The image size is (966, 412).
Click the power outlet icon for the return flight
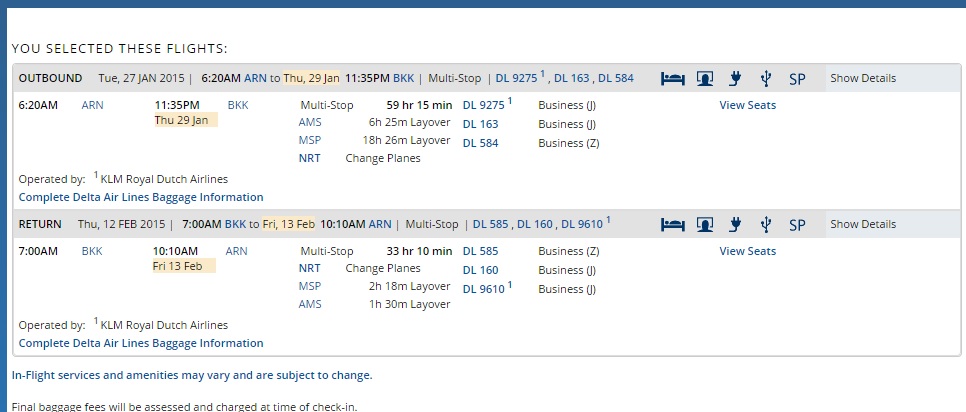pyautogui.click(x=735, y=224)
